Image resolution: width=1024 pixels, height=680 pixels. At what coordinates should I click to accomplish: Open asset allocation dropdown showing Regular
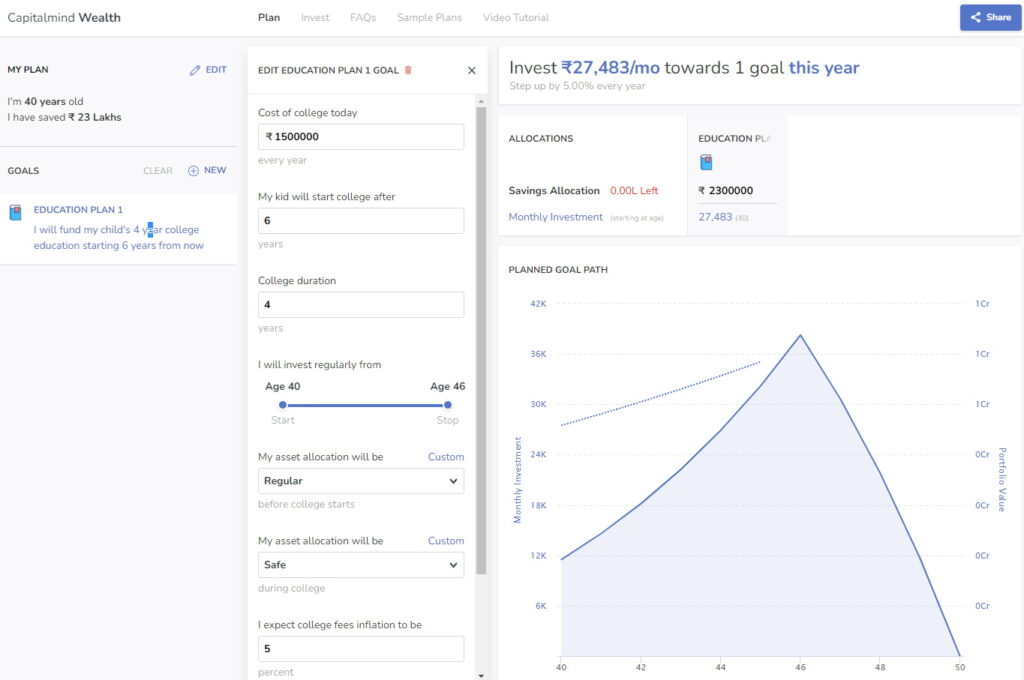(x=360, y=481)
